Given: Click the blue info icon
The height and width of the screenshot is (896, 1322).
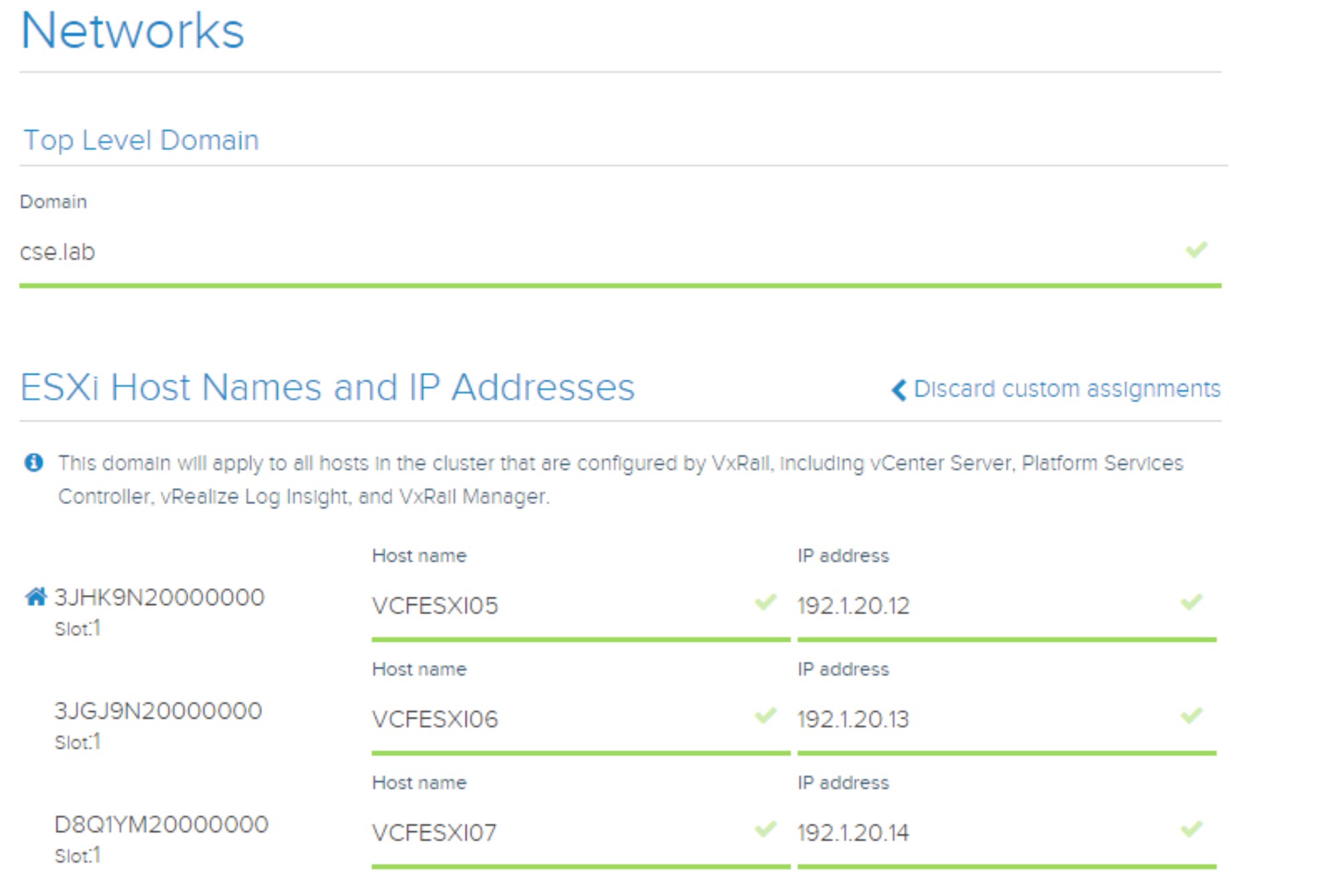Looking at the screenshot, I should (33, 463).
